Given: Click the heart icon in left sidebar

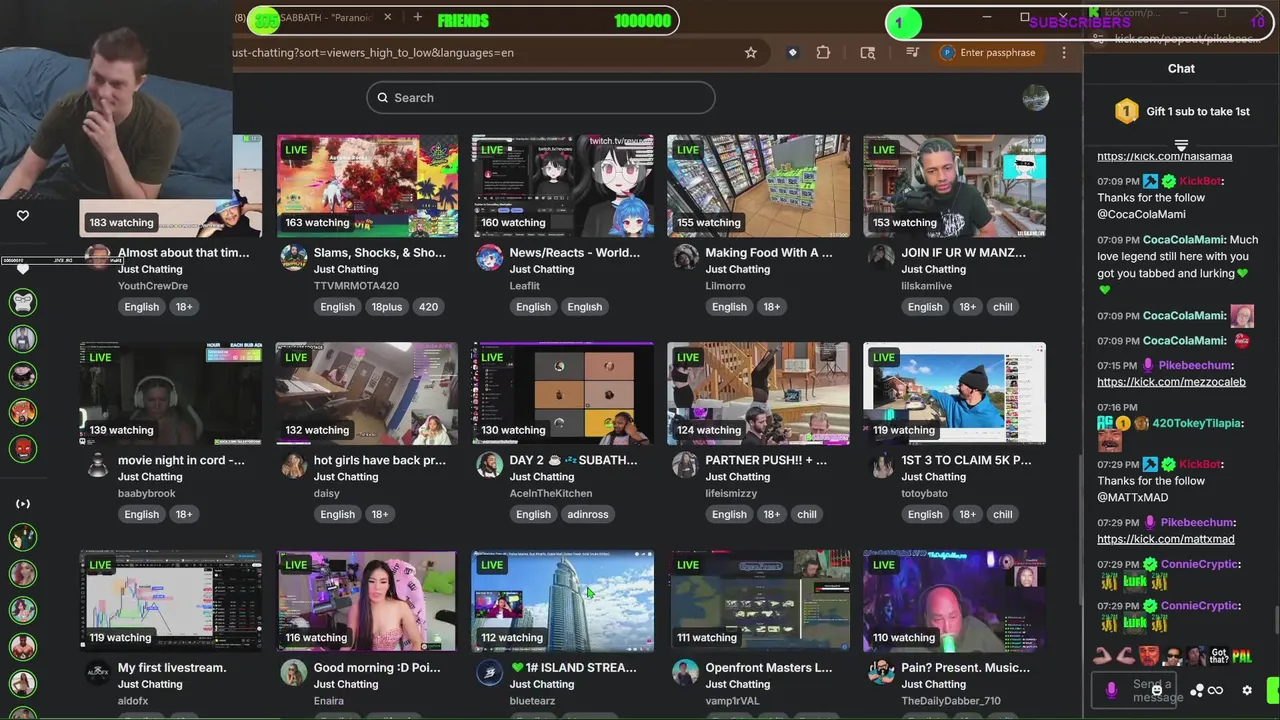Looking at the screenshot, I should 23,215.
